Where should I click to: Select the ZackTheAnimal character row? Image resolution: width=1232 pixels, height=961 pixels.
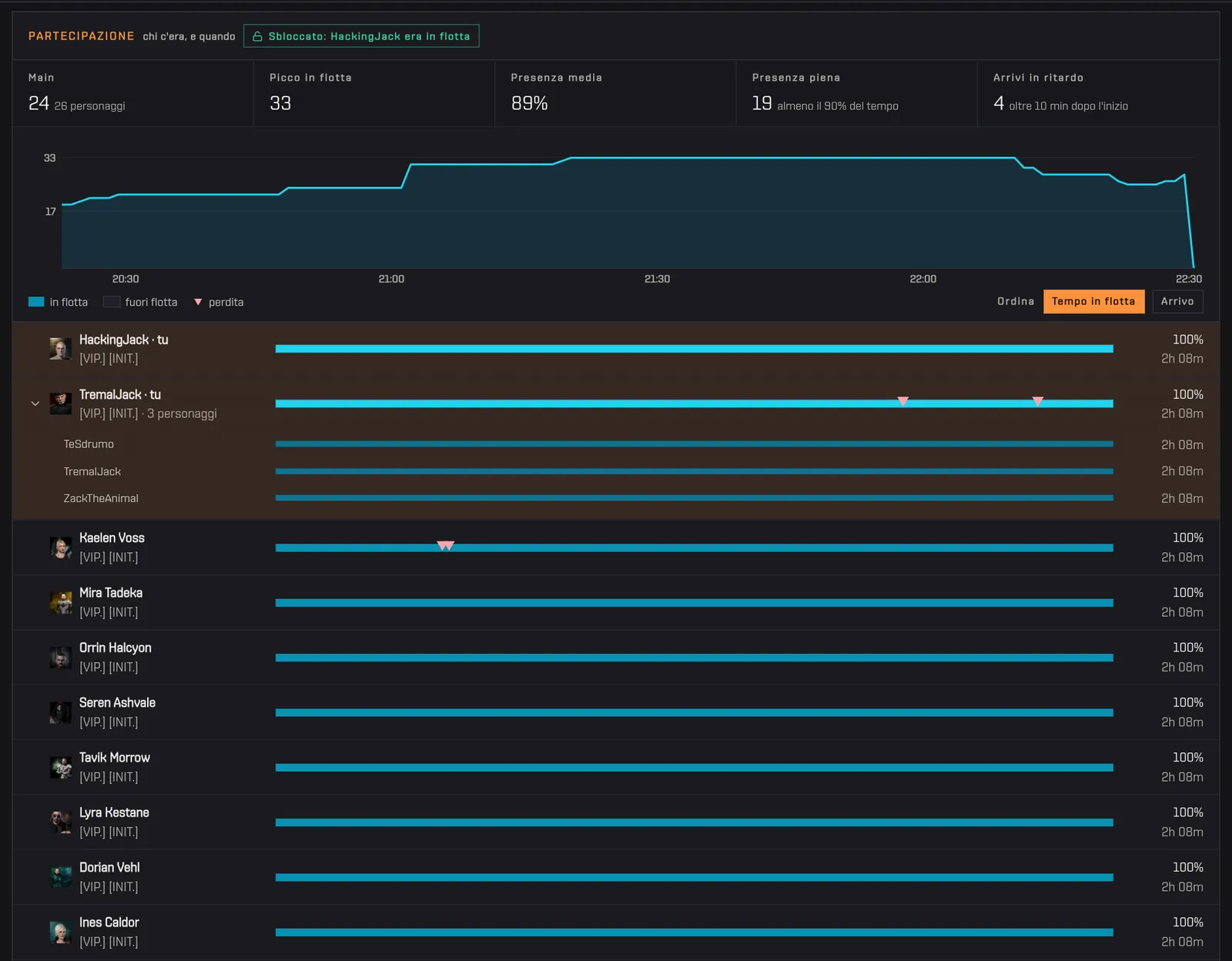coord(616,498)
